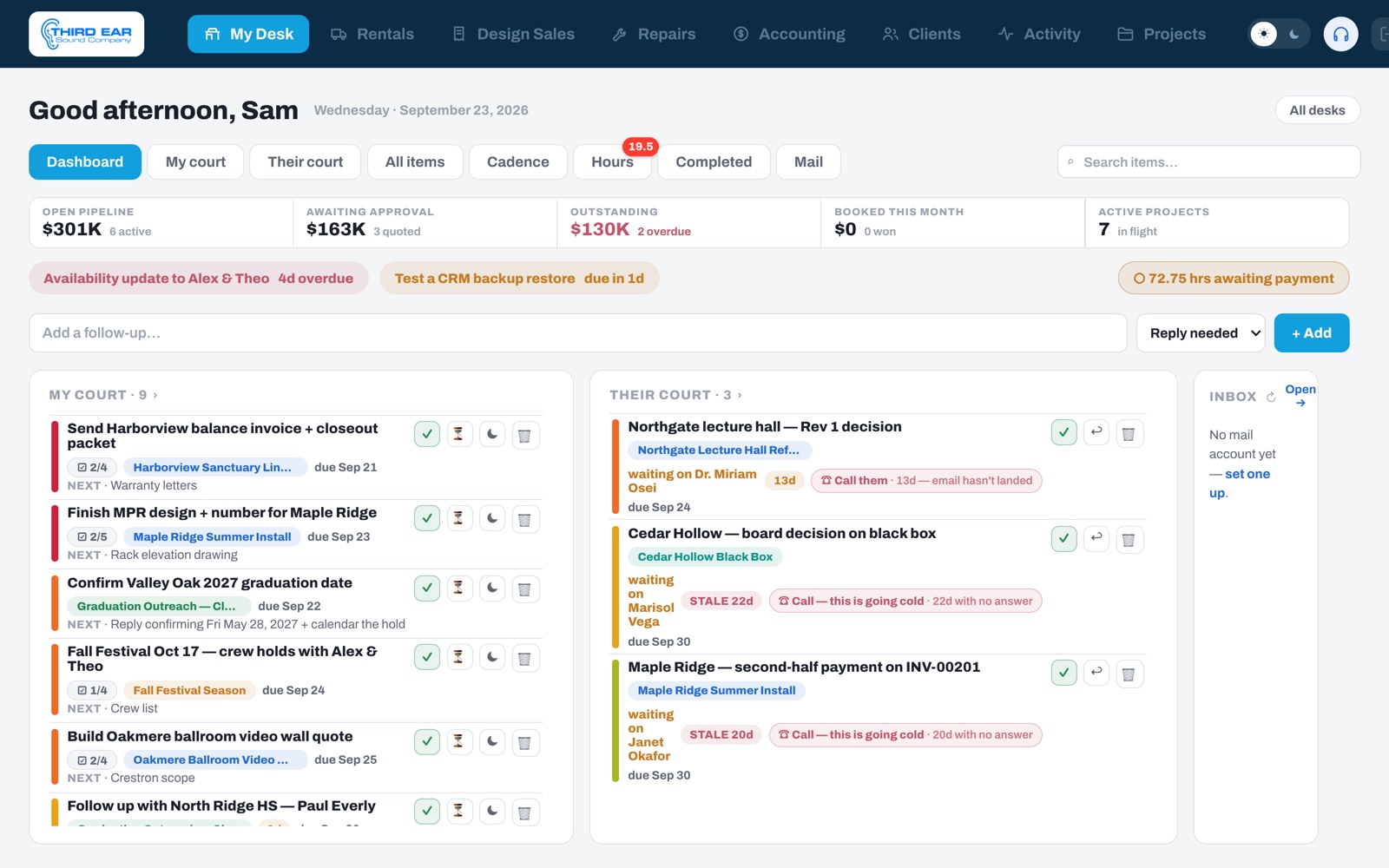Check off Build Oakmere ballroom video wall quote

427,741
